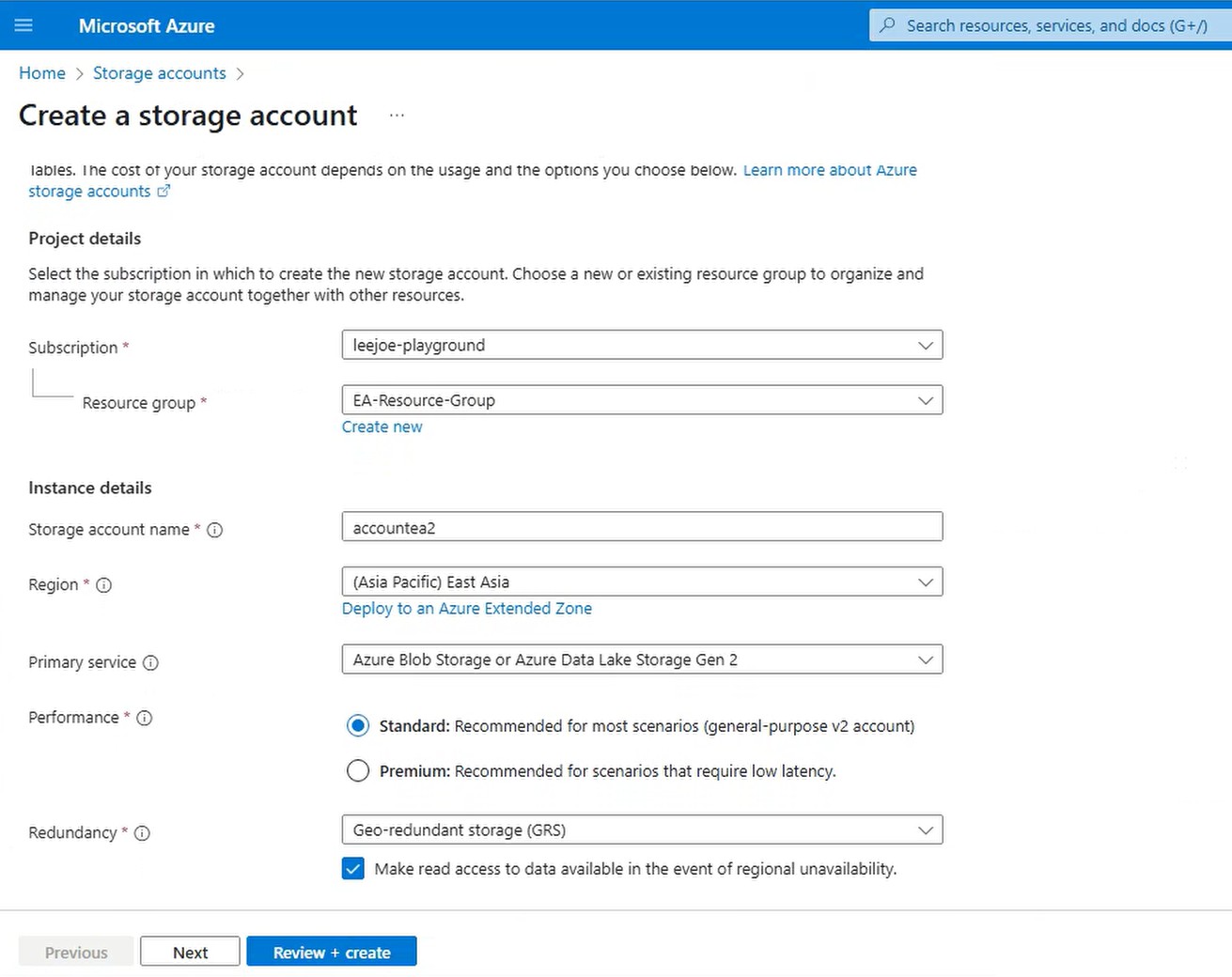The height and width of the screenshot is (977, 1232).
Task: Click the Create a storage account title
Action: click(x=188, y=116)
